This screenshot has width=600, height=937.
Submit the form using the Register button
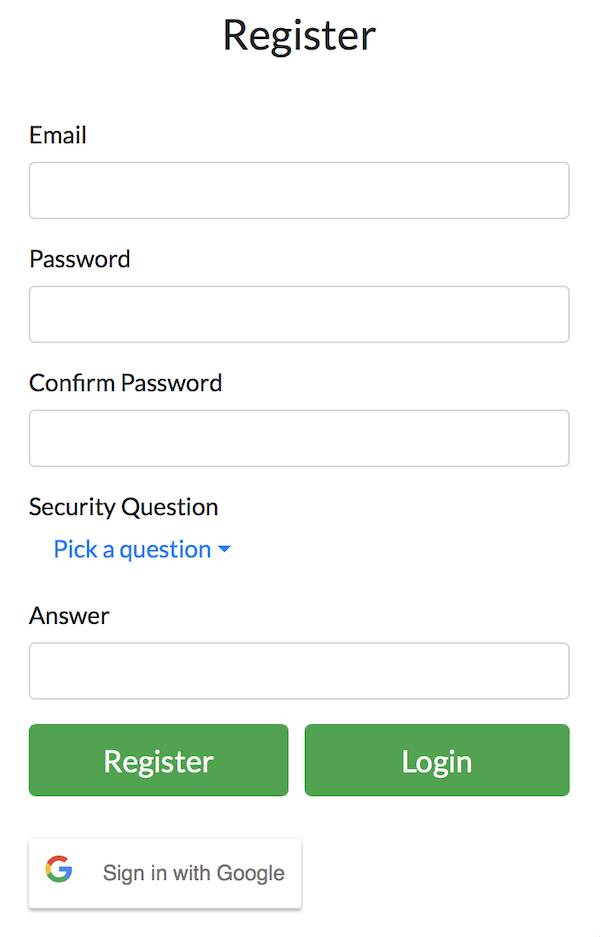pos(158,760)
